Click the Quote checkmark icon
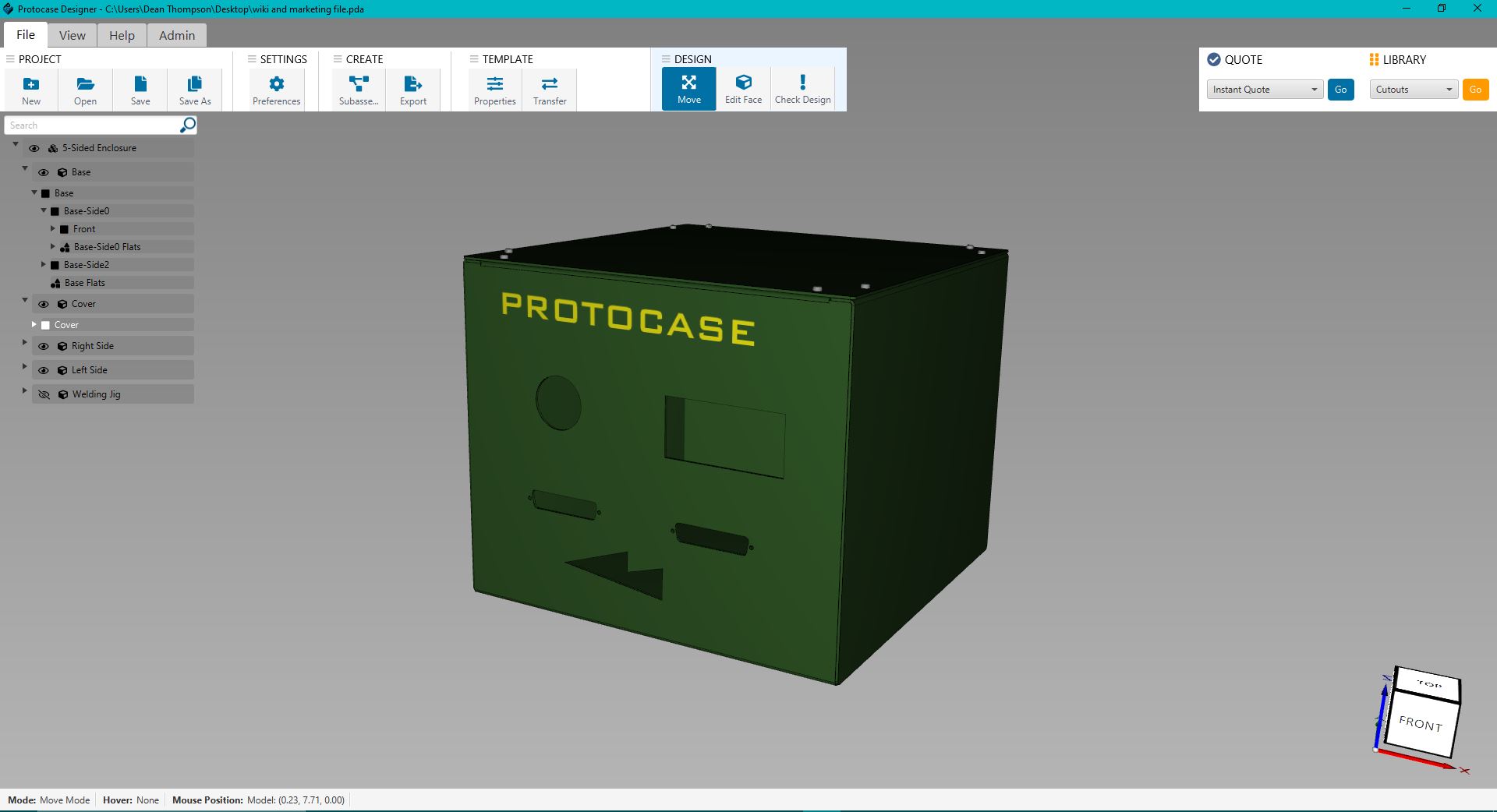1497x812 pixels. [x=1214, y=59]
